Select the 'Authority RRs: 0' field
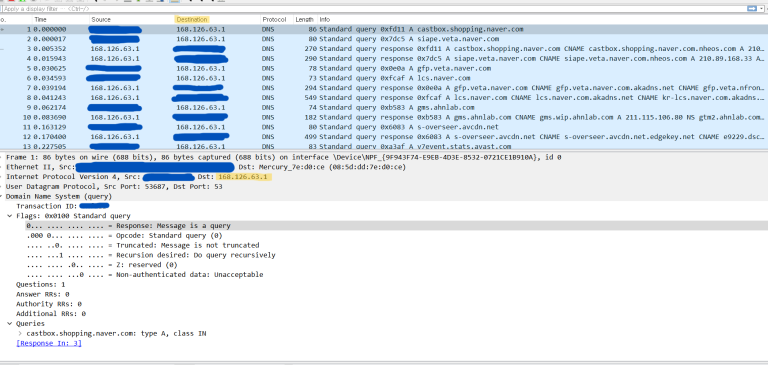The image size is (768, 365). tap(48, 304)
